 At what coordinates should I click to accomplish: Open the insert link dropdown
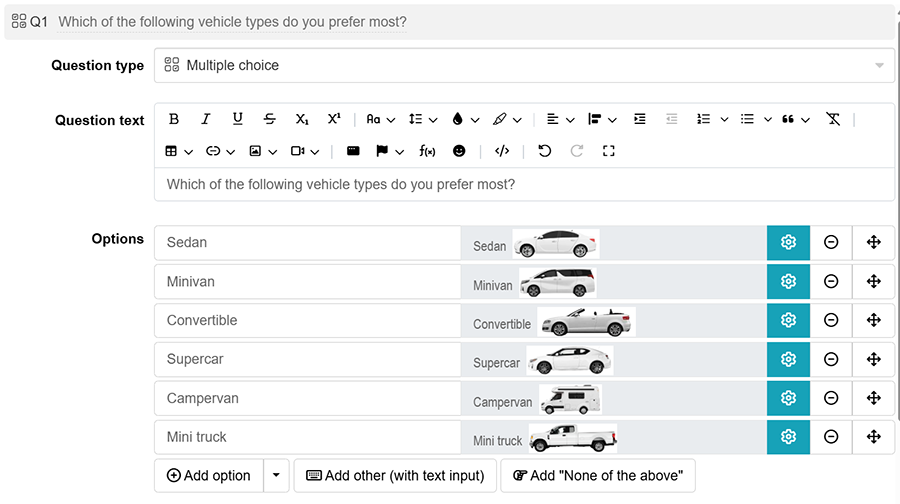pos(220,151)
